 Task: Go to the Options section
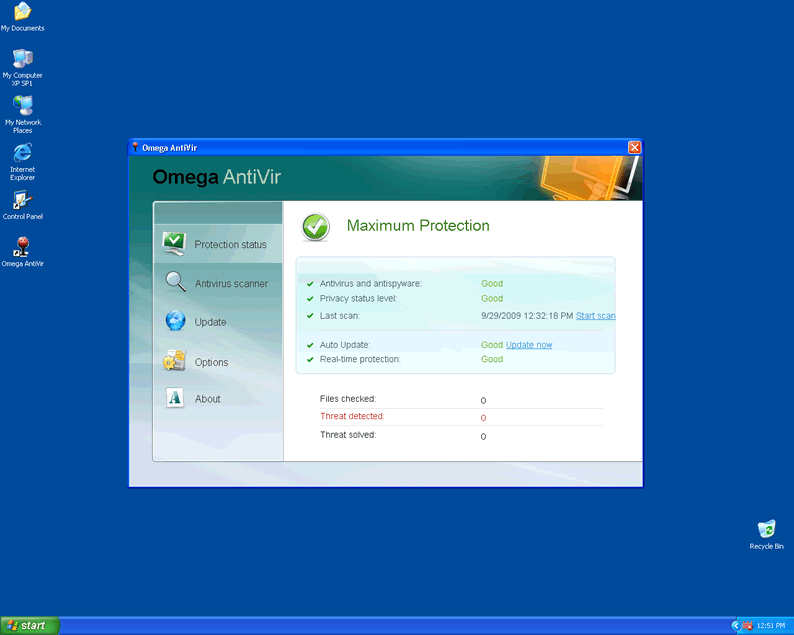[211, 363]
